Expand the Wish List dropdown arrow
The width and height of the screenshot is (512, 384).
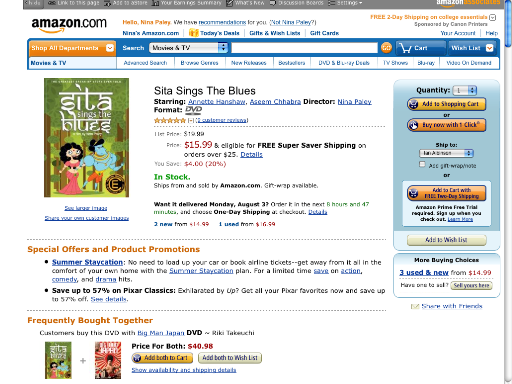(x=489, y=48)
